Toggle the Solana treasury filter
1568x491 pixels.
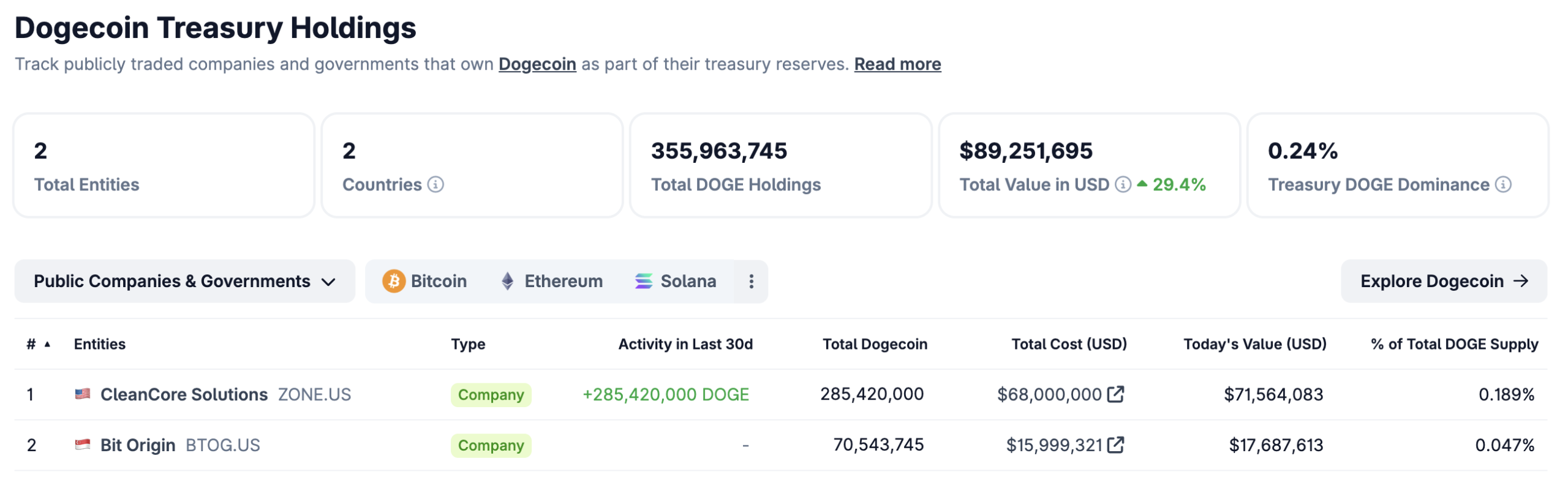coord(677,281)
